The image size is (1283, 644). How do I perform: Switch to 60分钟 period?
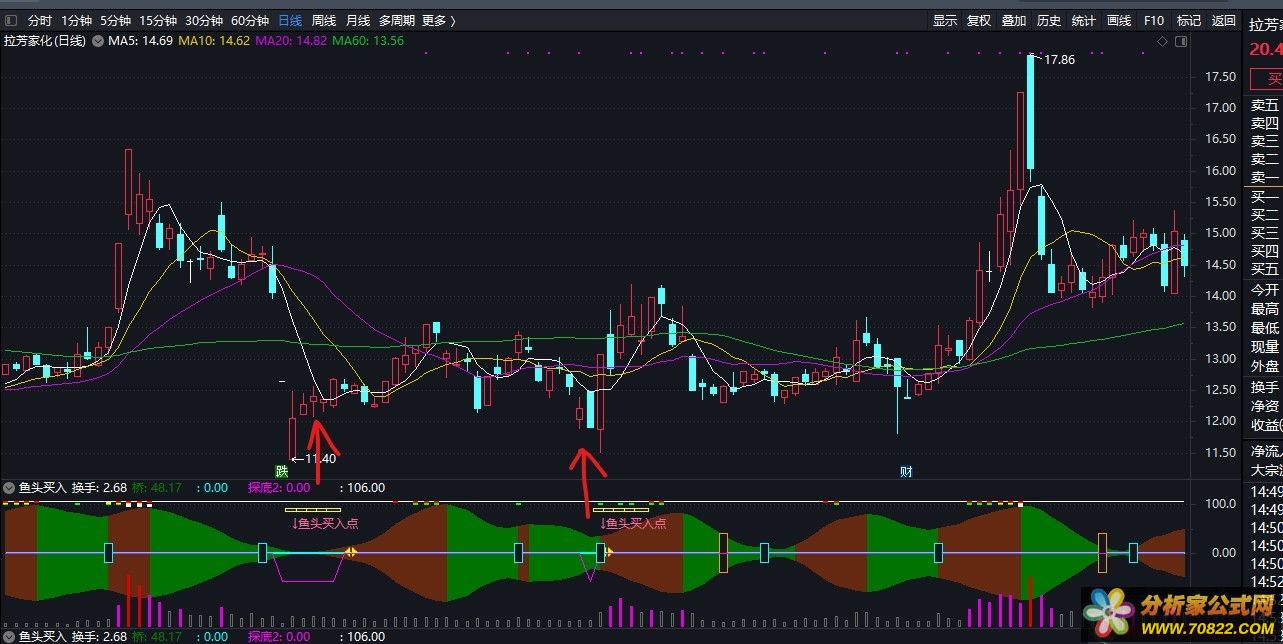[x=250, y=20]
